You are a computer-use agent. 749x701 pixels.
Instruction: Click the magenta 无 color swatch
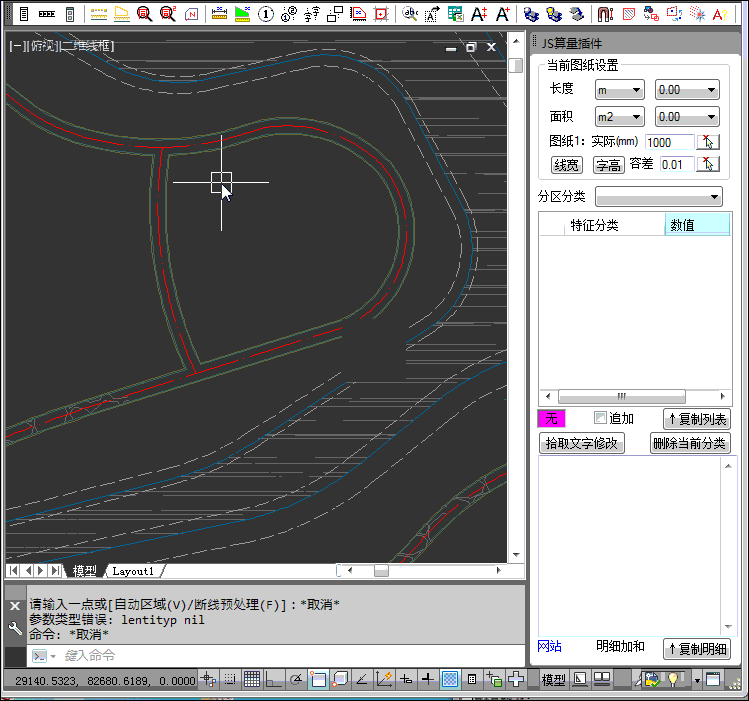coord(552,419)
